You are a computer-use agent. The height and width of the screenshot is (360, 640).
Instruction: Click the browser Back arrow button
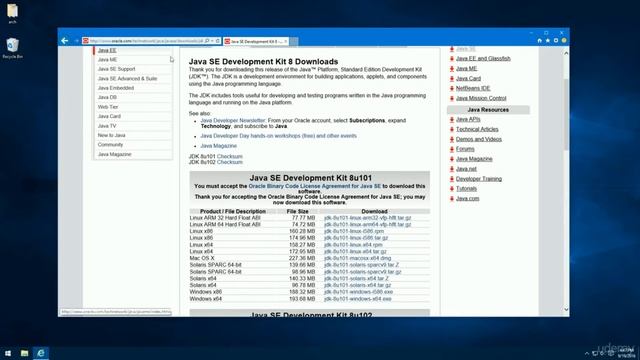64,41
